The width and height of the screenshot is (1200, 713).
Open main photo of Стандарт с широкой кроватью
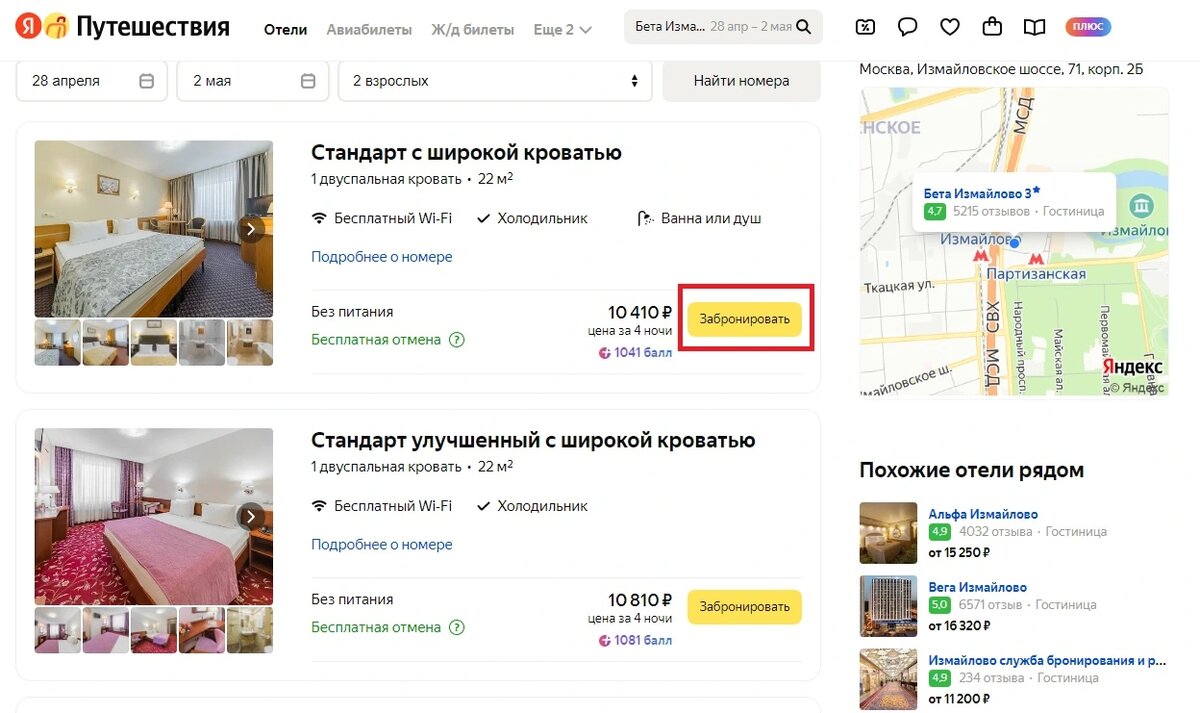click(x=153, y=229)
